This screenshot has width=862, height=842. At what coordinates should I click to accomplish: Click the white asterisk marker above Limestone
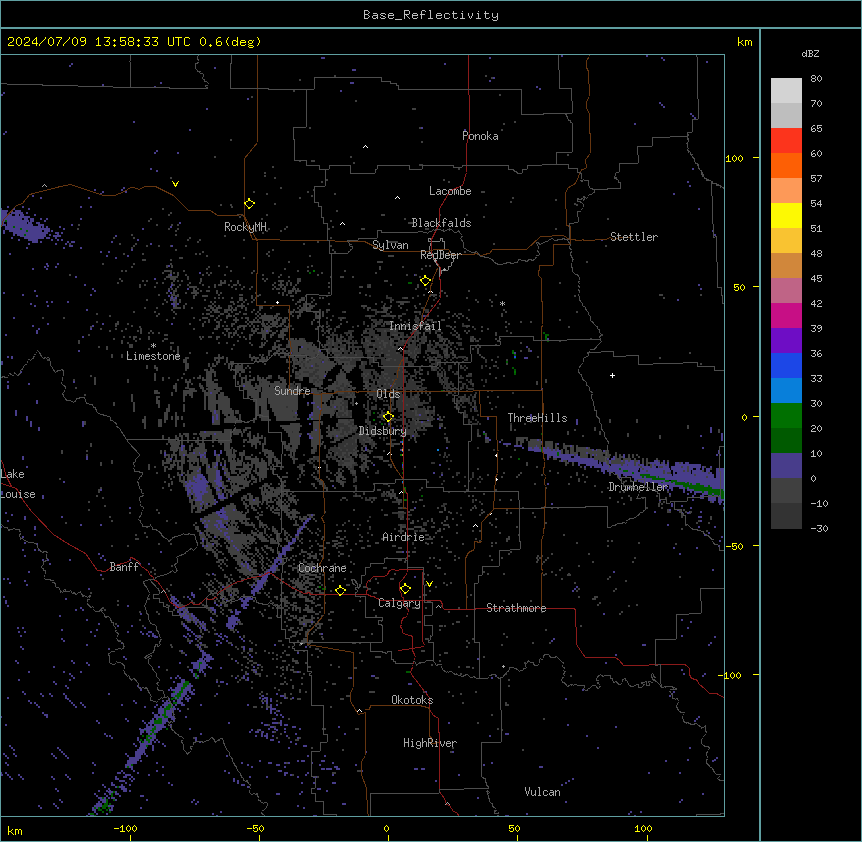coord(153,346)
